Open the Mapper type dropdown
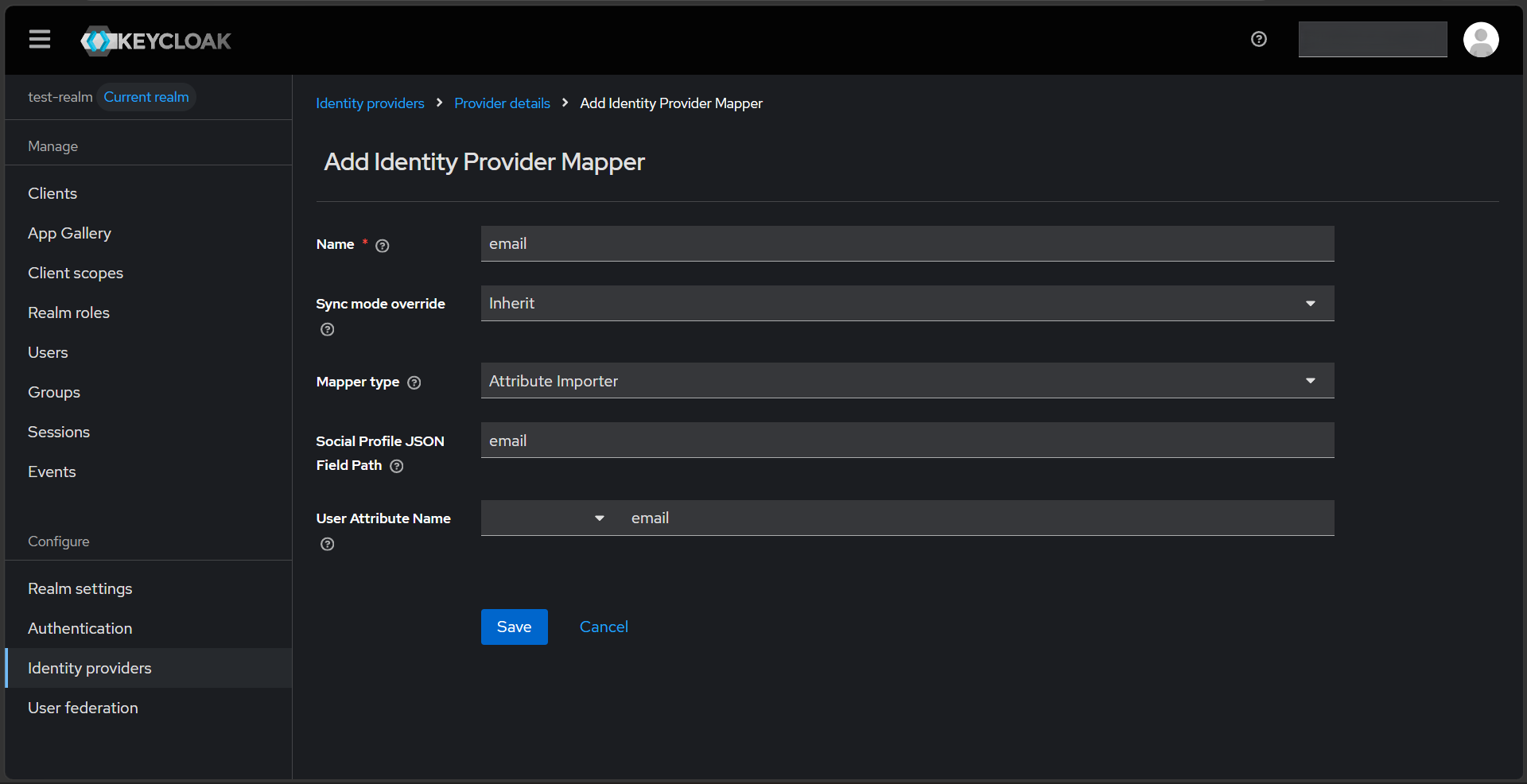 907,381
